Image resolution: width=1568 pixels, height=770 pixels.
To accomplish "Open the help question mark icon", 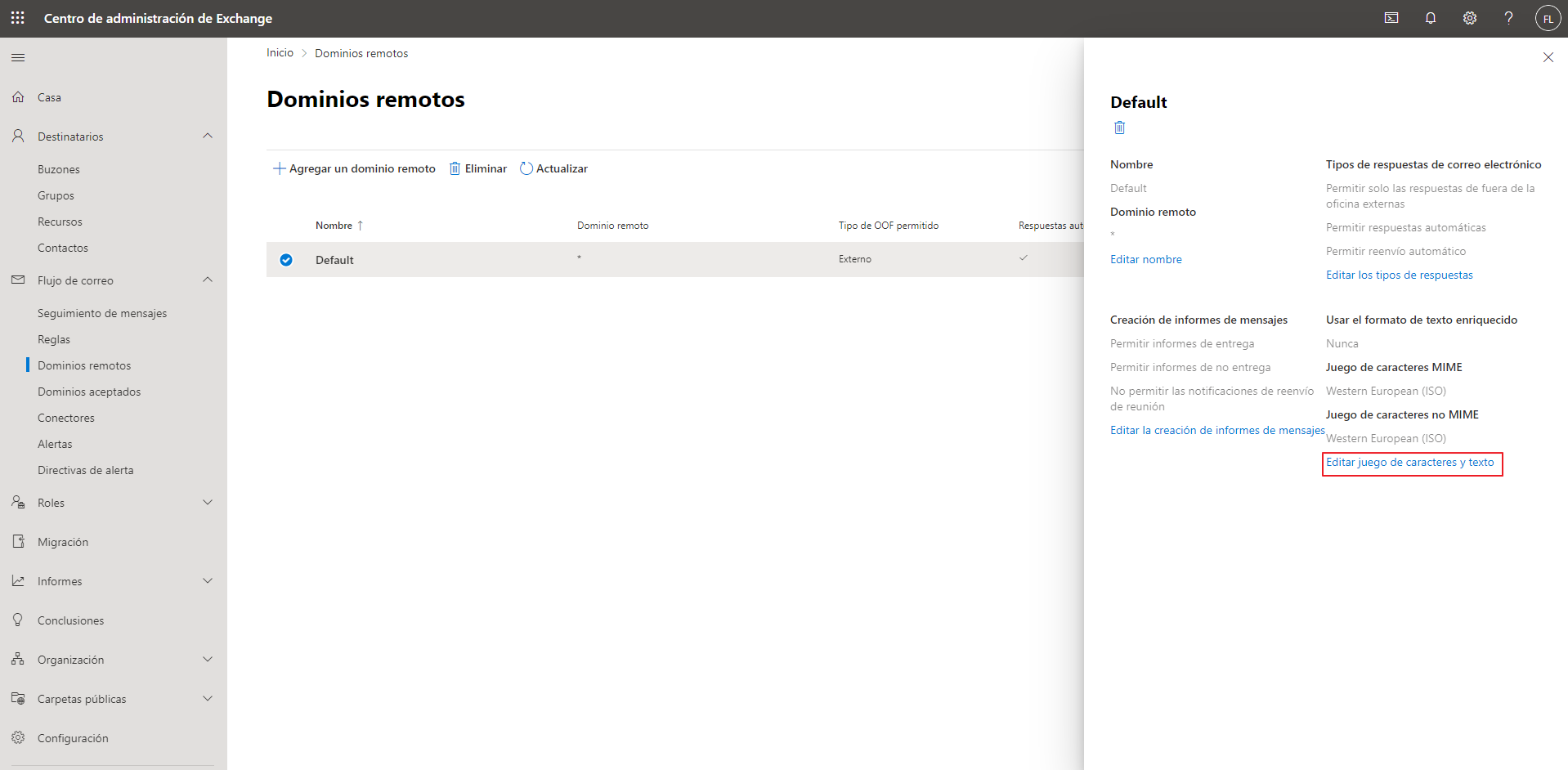I will tap(1509, 18).
